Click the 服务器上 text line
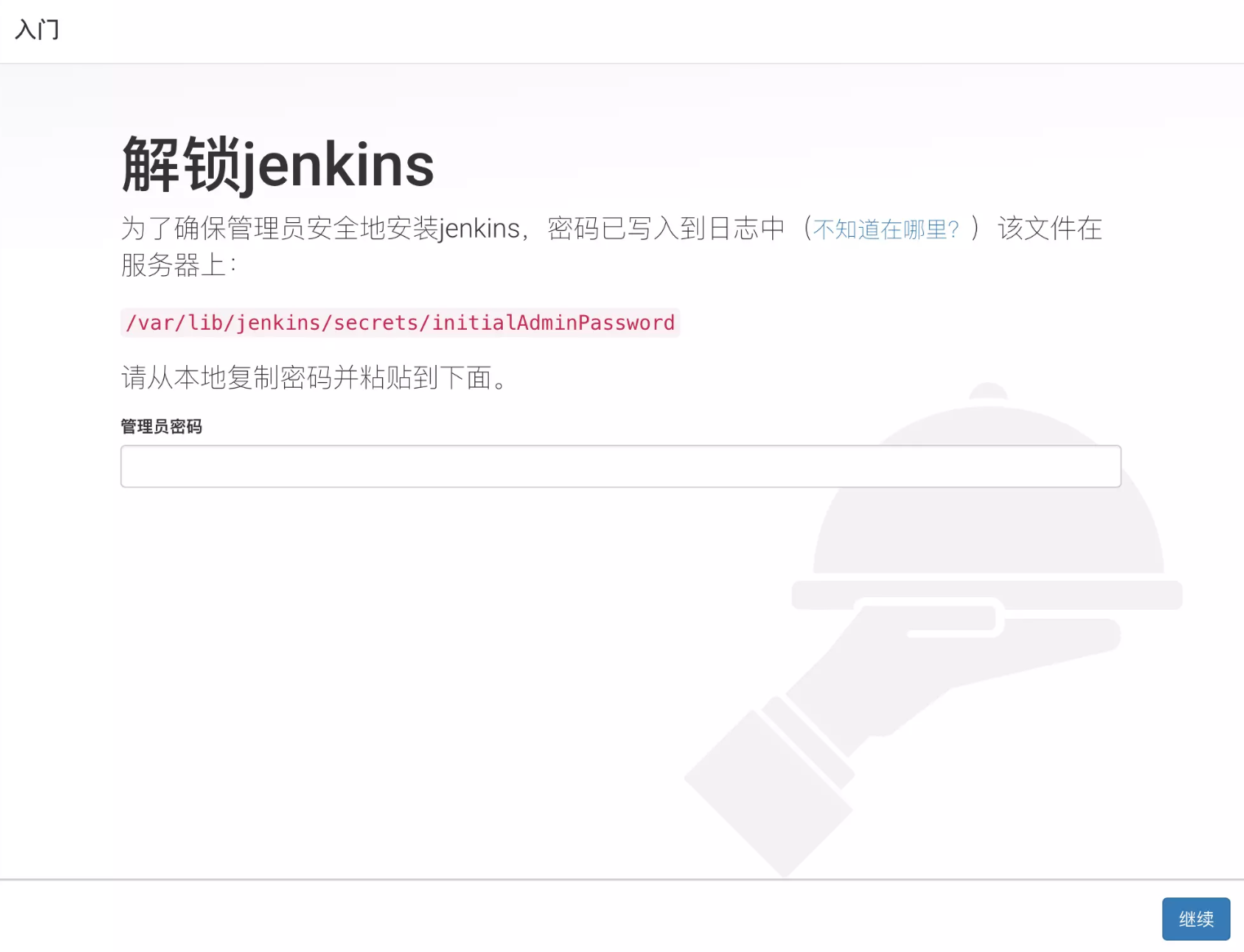Screen dimensions: 1244x952 coord(178,265)
